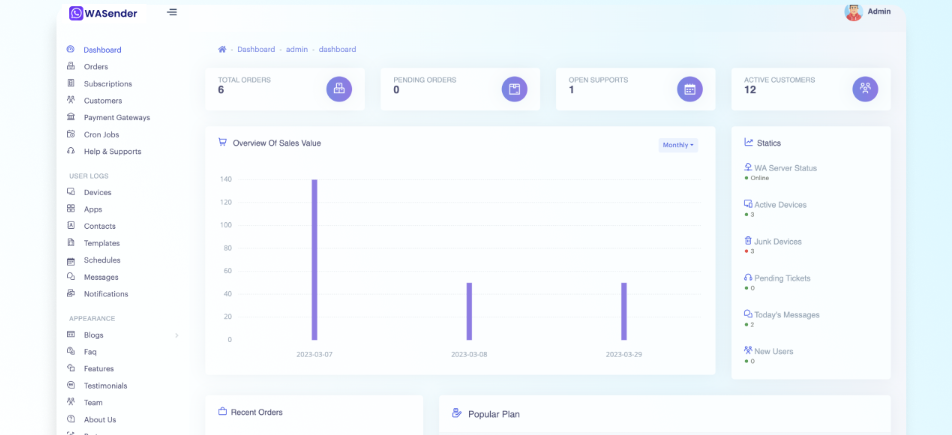Toggle the sidebar hamburger menu
The image size is (952, 435).
click(x=172, y=12)
